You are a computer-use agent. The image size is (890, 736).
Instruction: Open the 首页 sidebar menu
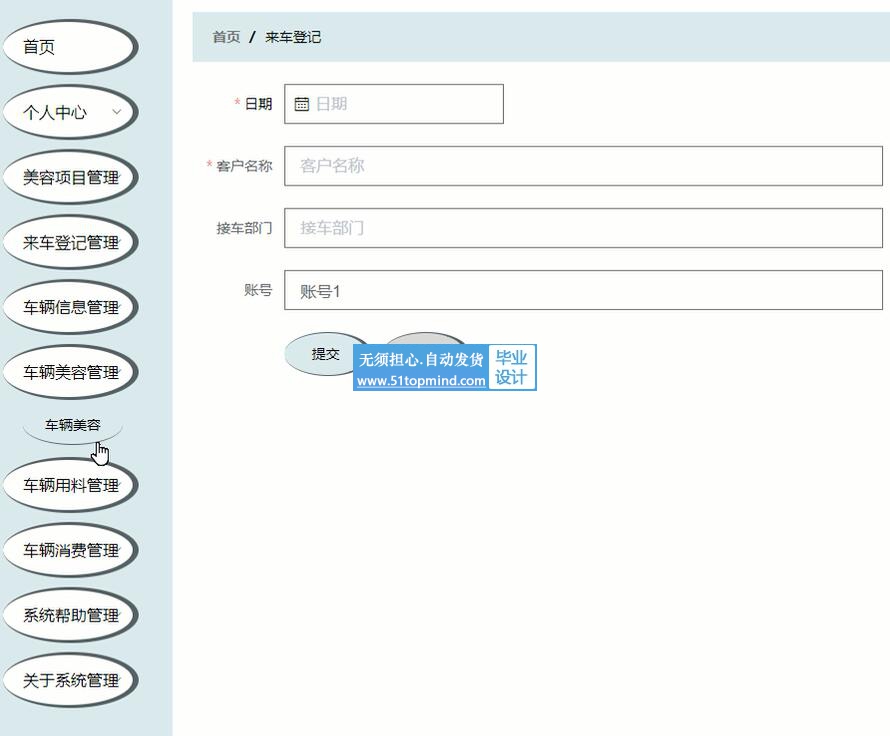click(x=70, y=47)
